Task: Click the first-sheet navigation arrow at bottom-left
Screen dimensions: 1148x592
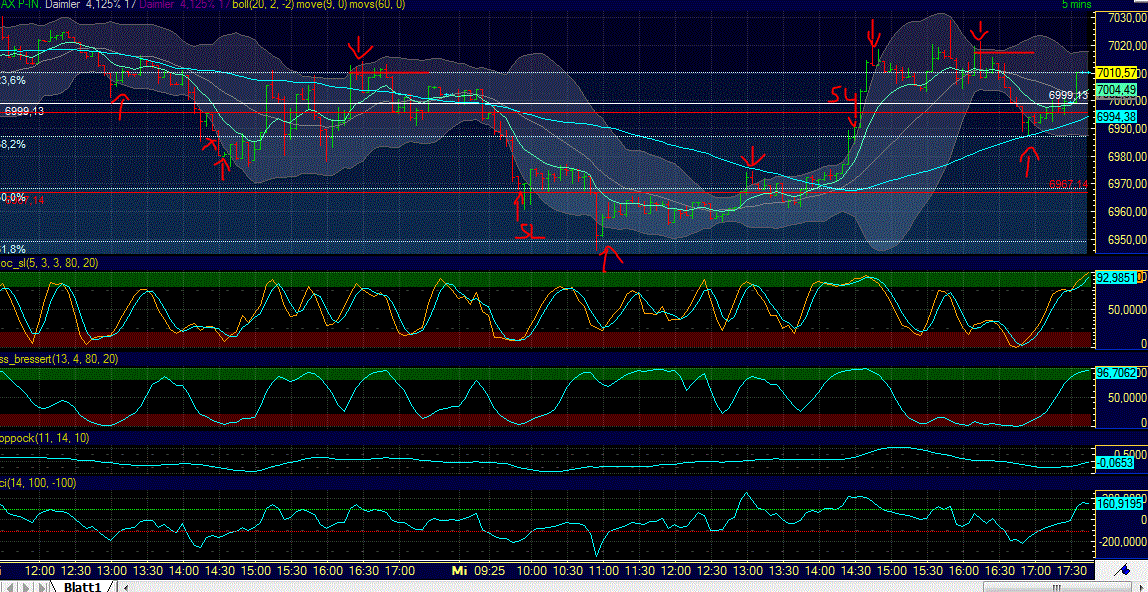Action: [6, 587]
